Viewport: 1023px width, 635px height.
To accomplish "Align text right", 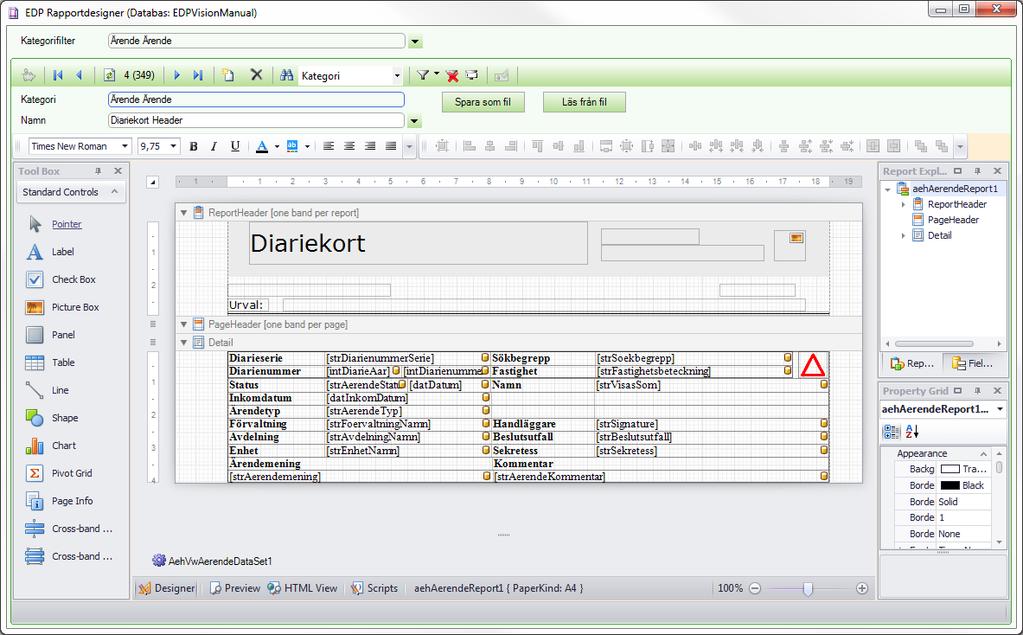I will tap(370, 146).
